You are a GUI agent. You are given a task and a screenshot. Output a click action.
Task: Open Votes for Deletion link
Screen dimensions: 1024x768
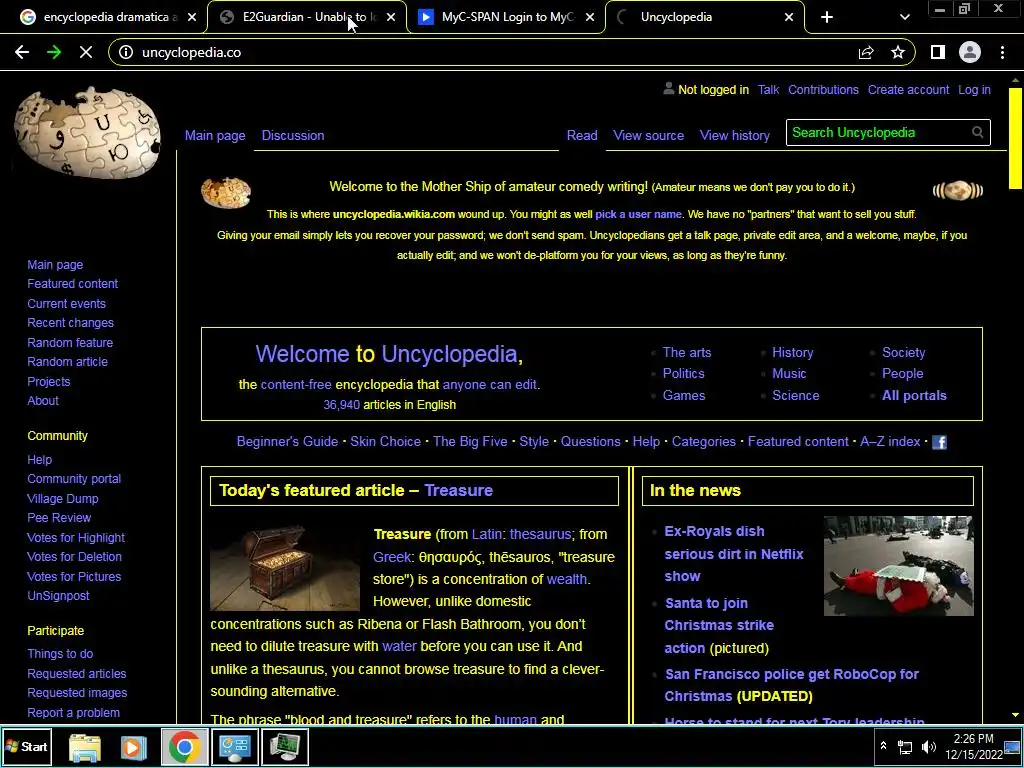tap(74, 556)
